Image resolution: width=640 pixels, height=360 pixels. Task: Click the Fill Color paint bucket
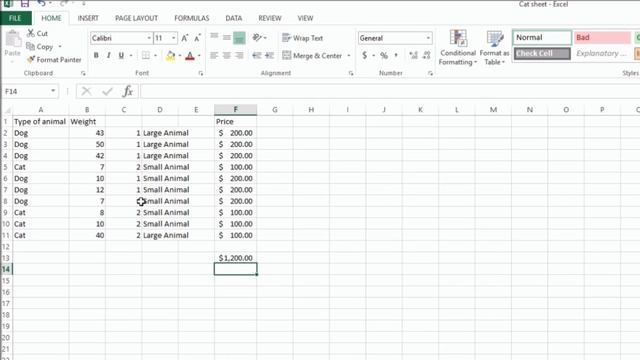pos(171,55)
